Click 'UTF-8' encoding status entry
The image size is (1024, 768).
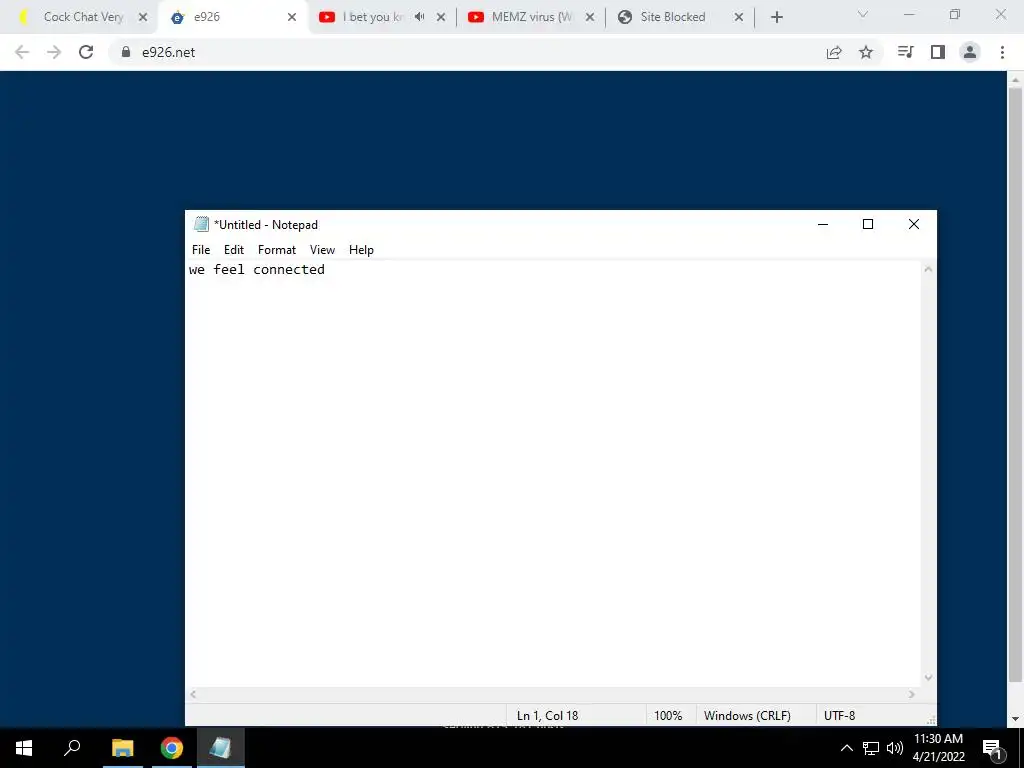(839, 716)
